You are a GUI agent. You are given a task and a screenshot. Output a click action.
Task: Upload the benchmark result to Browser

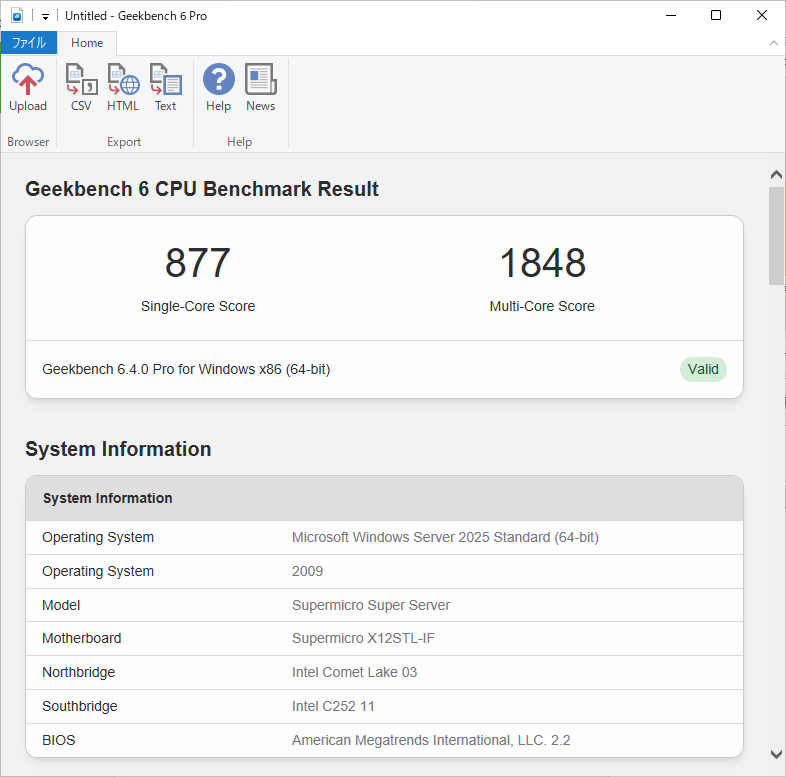point(28,88)
